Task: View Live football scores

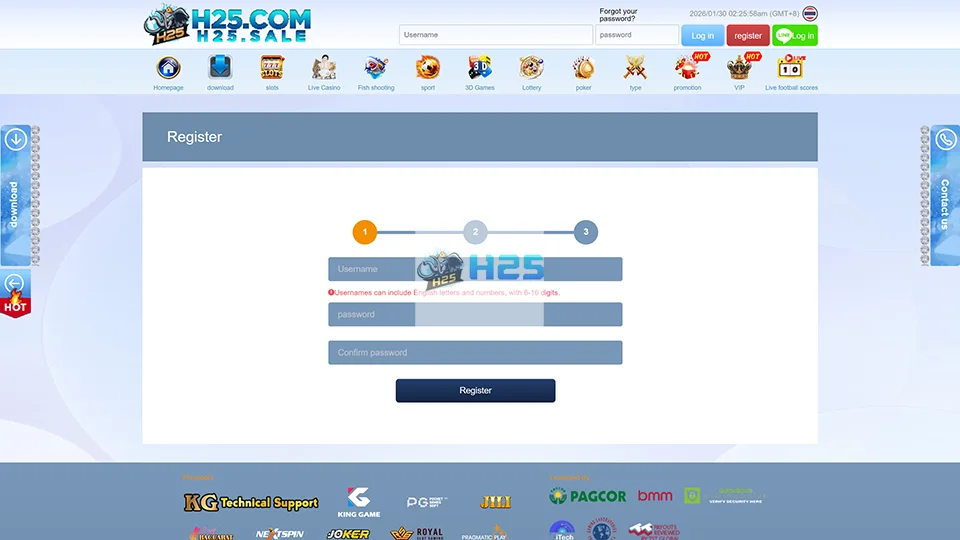Action: tap(791, 68)
